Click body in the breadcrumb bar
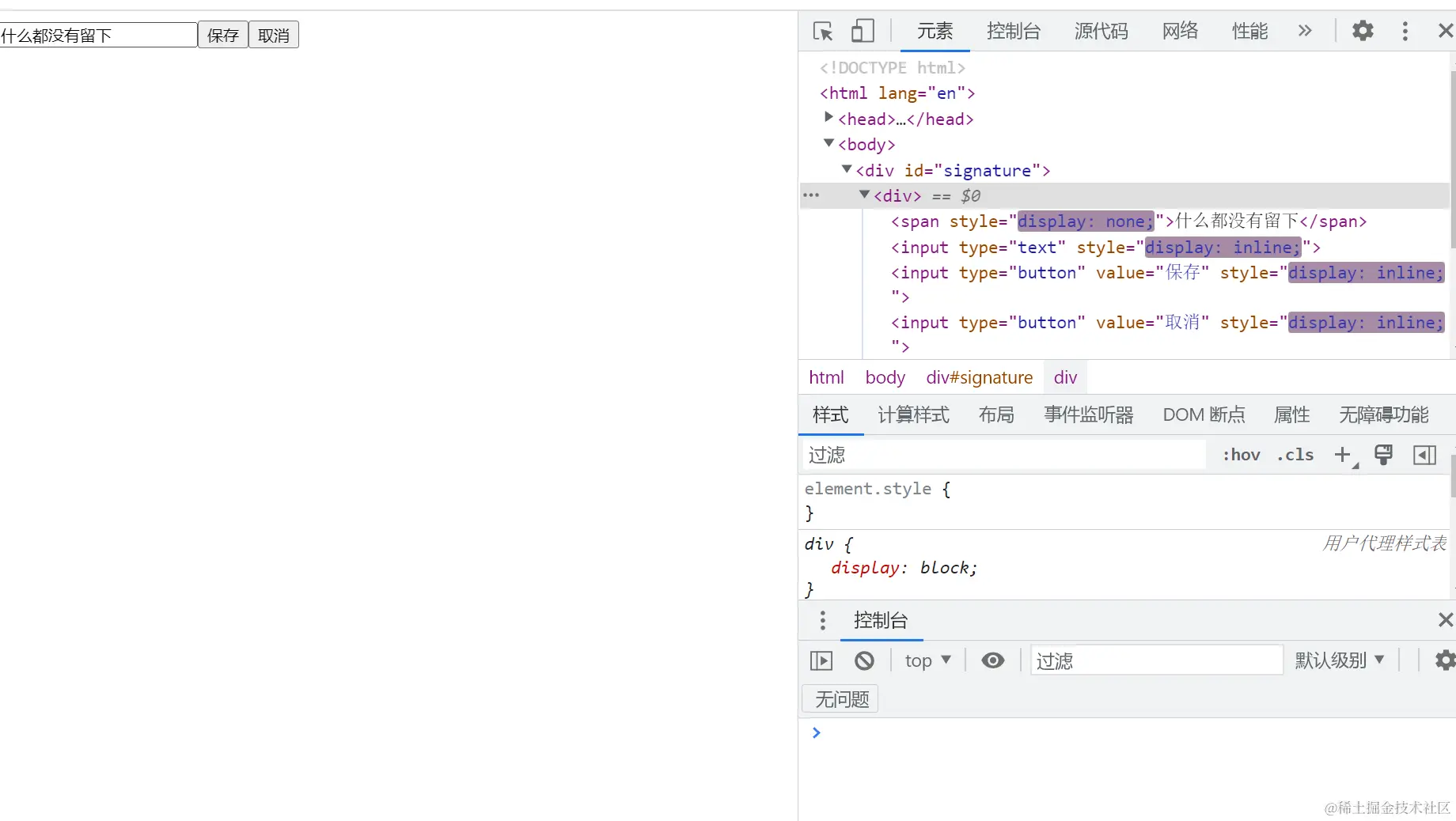This screenshot has height=821, width=1456. 885,377
